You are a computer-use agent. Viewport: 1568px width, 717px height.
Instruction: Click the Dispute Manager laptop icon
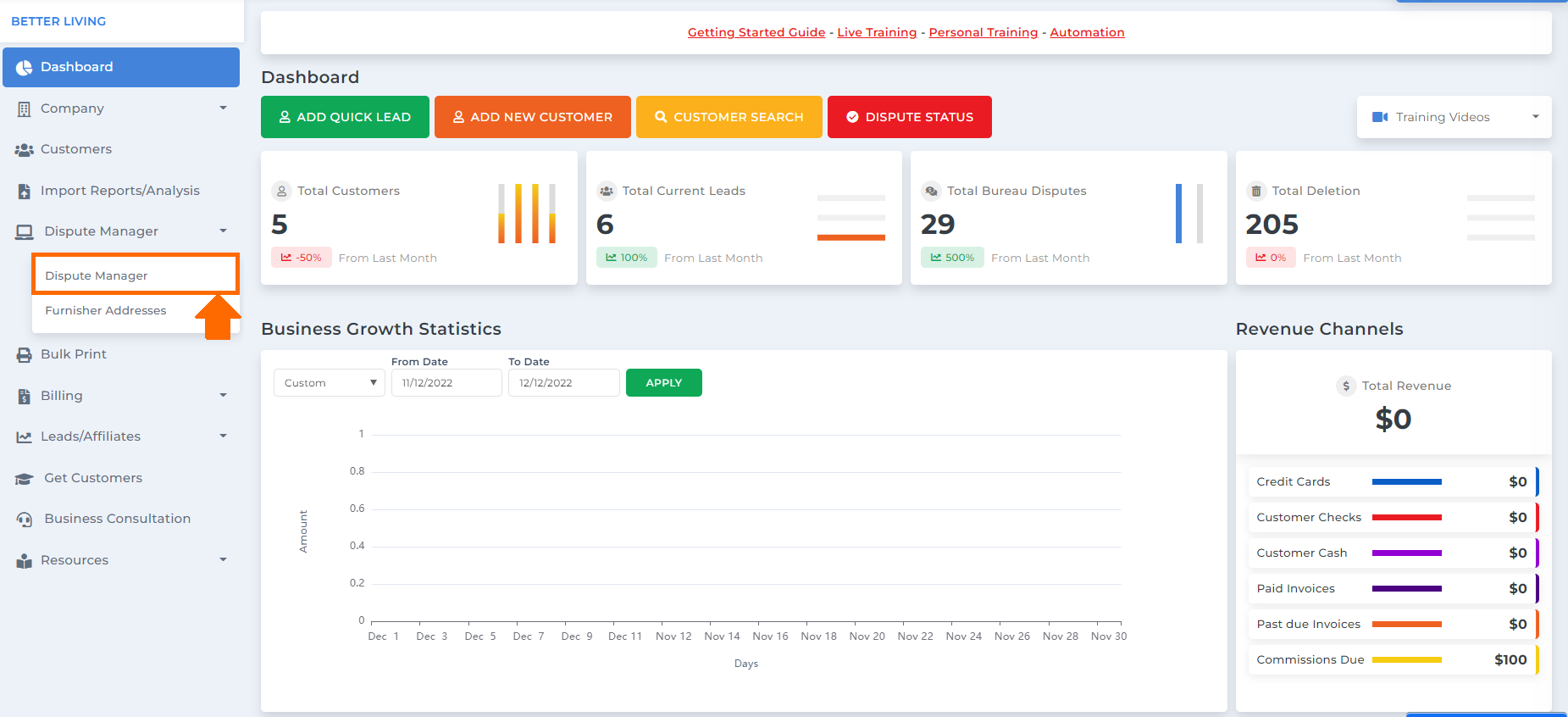[25, 231]
